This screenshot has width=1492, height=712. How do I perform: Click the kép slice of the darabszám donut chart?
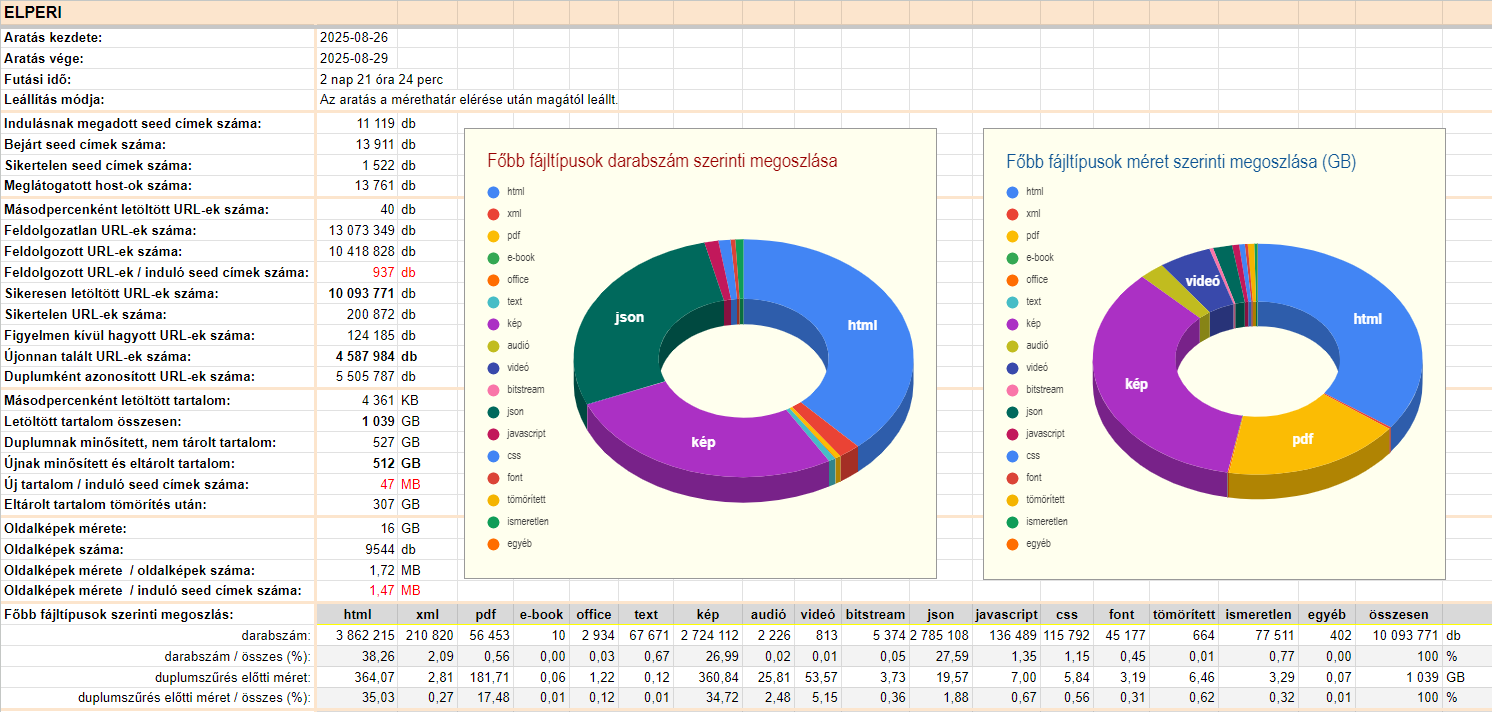[703, 441]
